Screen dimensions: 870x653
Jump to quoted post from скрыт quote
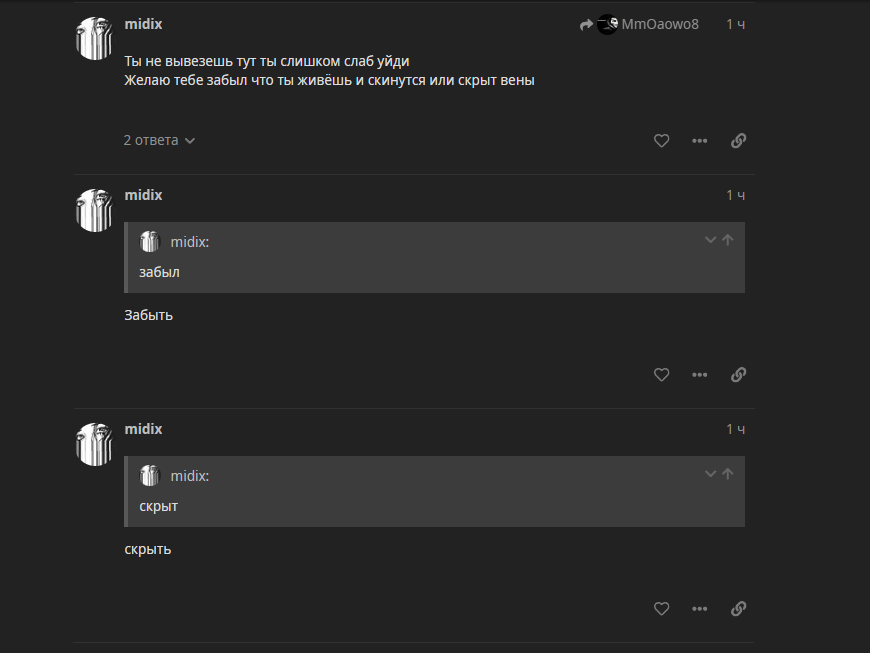point(727,474)
